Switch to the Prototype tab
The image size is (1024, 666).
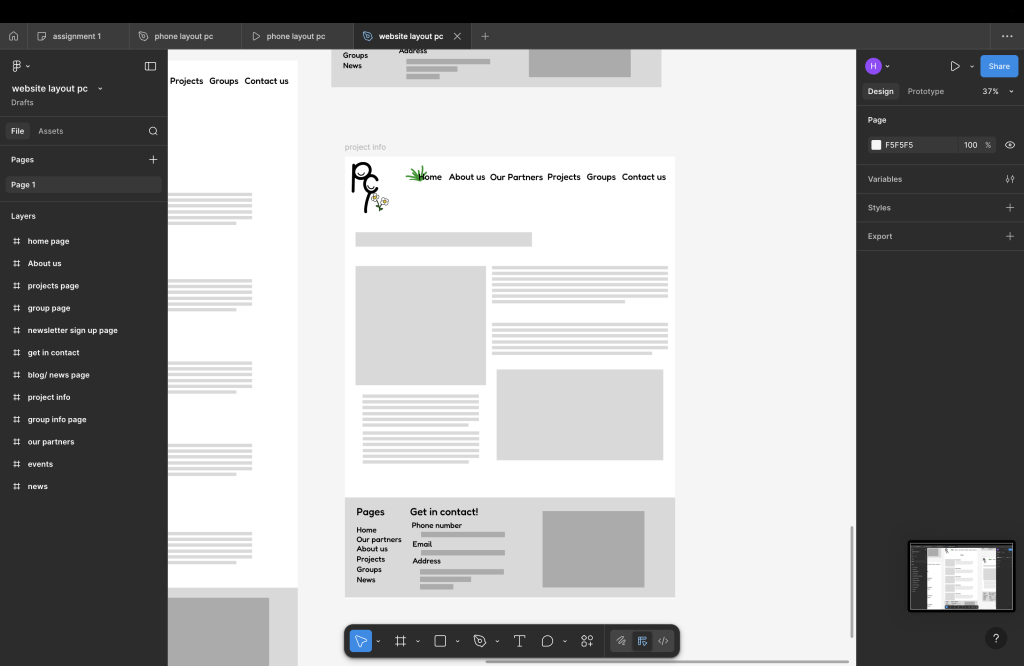pos(925,91)
